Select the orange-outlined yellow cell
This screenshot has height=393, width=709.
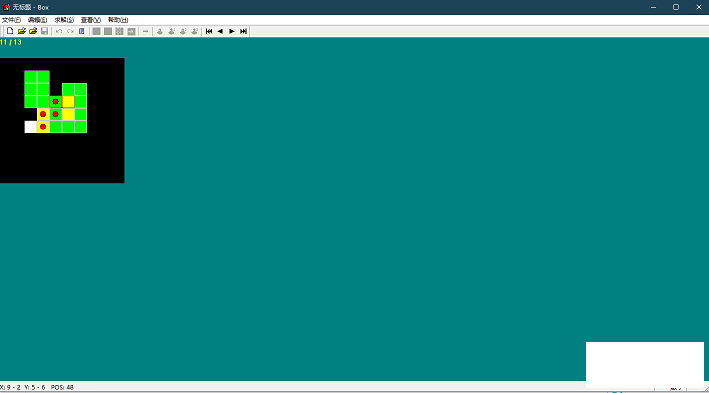[68, 101]
